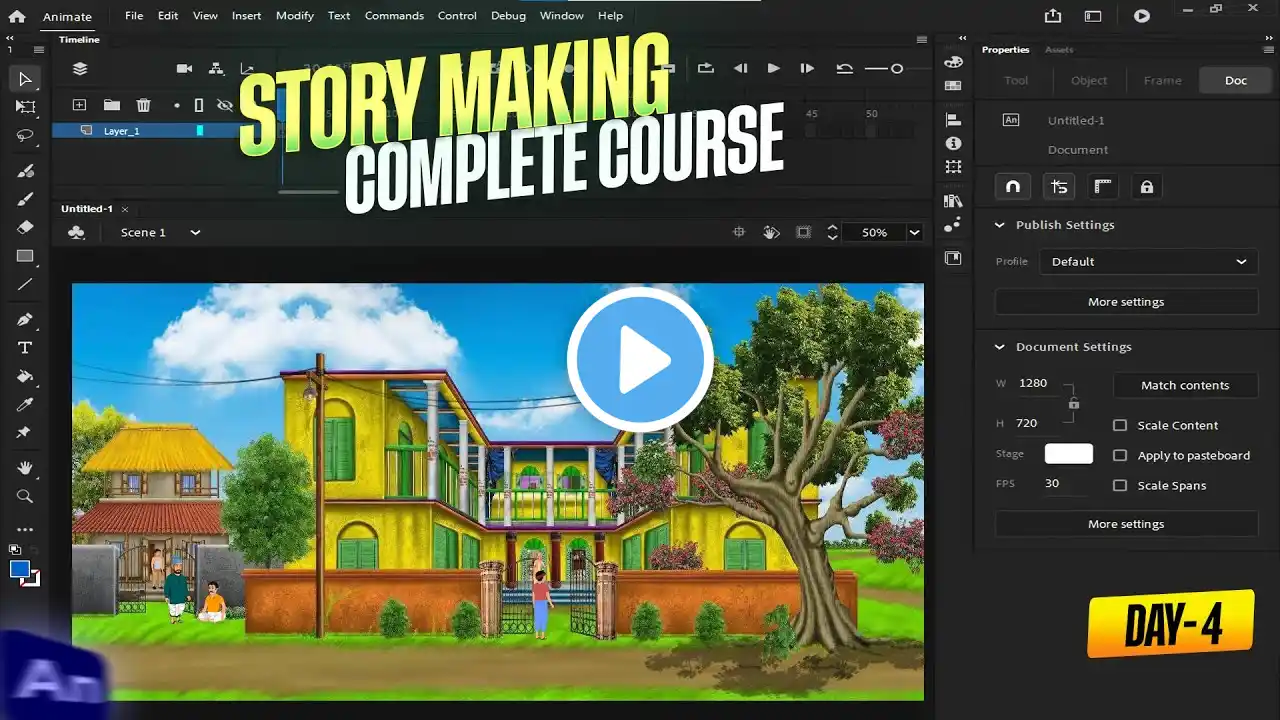Enable the Scale Content checkbox
Viewport: 1280px width, 720px height.
pos(1120,425)
